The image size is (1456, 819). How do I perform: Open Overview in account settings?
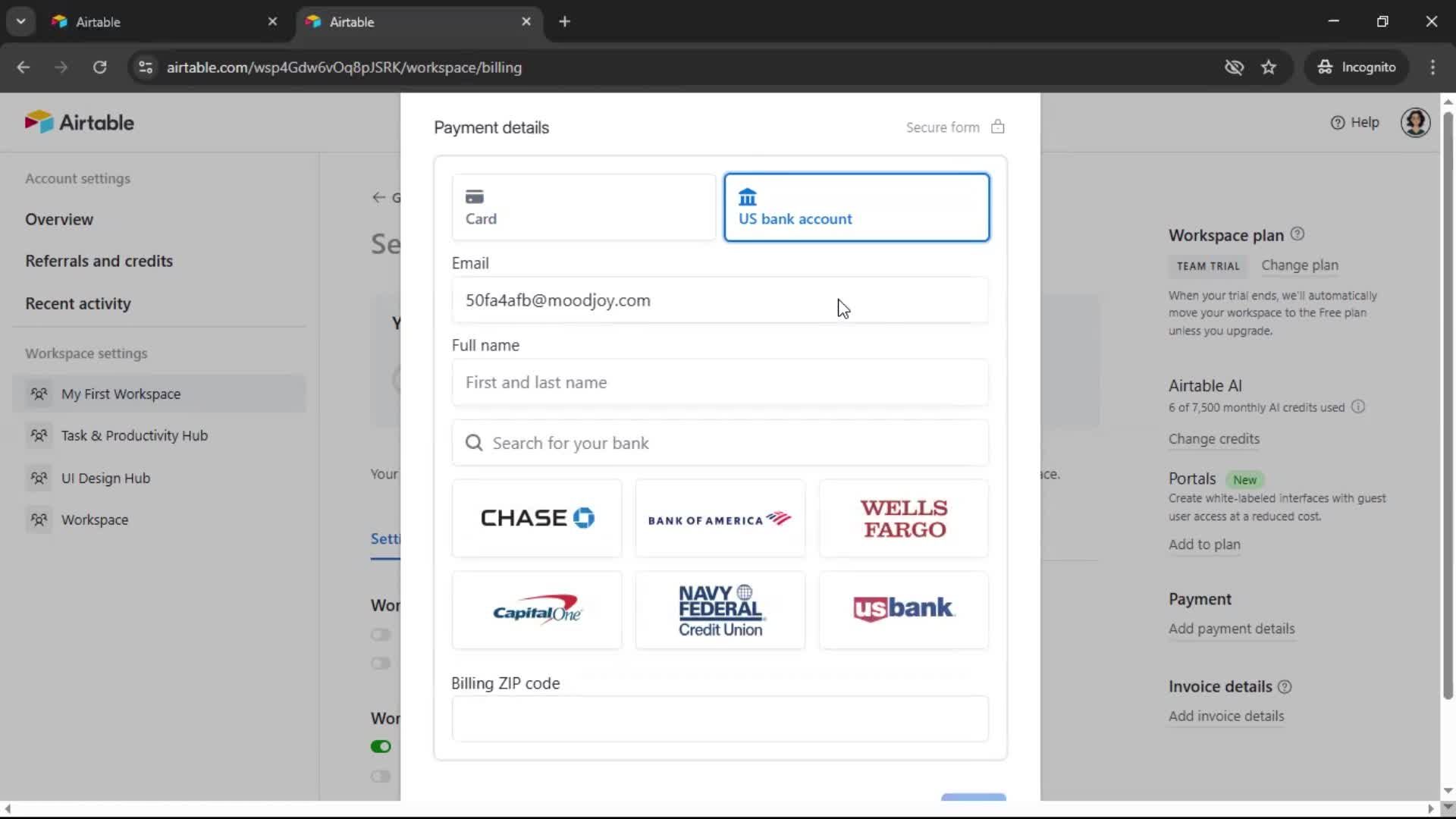59,219
